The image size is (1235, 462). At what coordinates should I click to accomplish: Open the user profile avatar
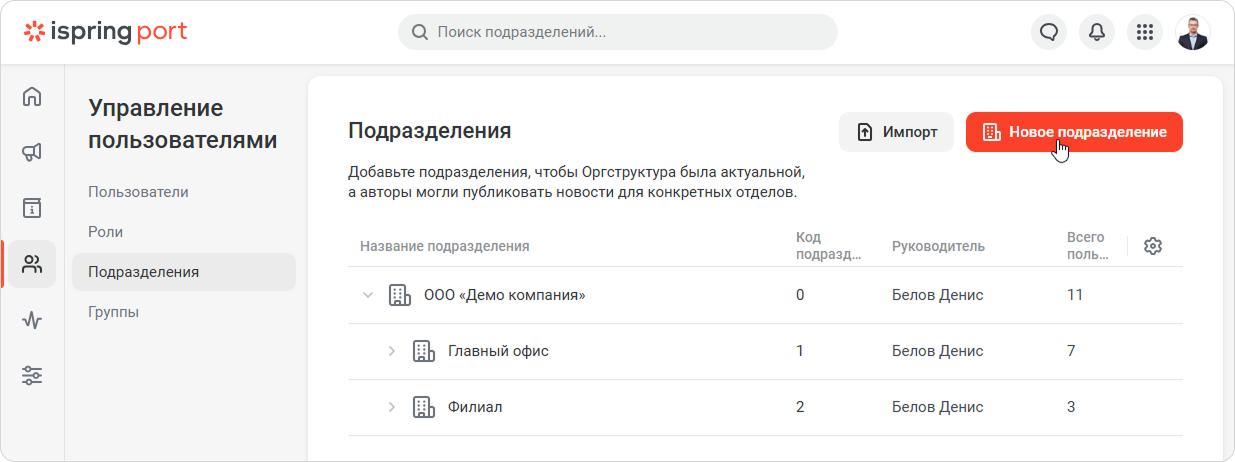[x=1193, y=32]
